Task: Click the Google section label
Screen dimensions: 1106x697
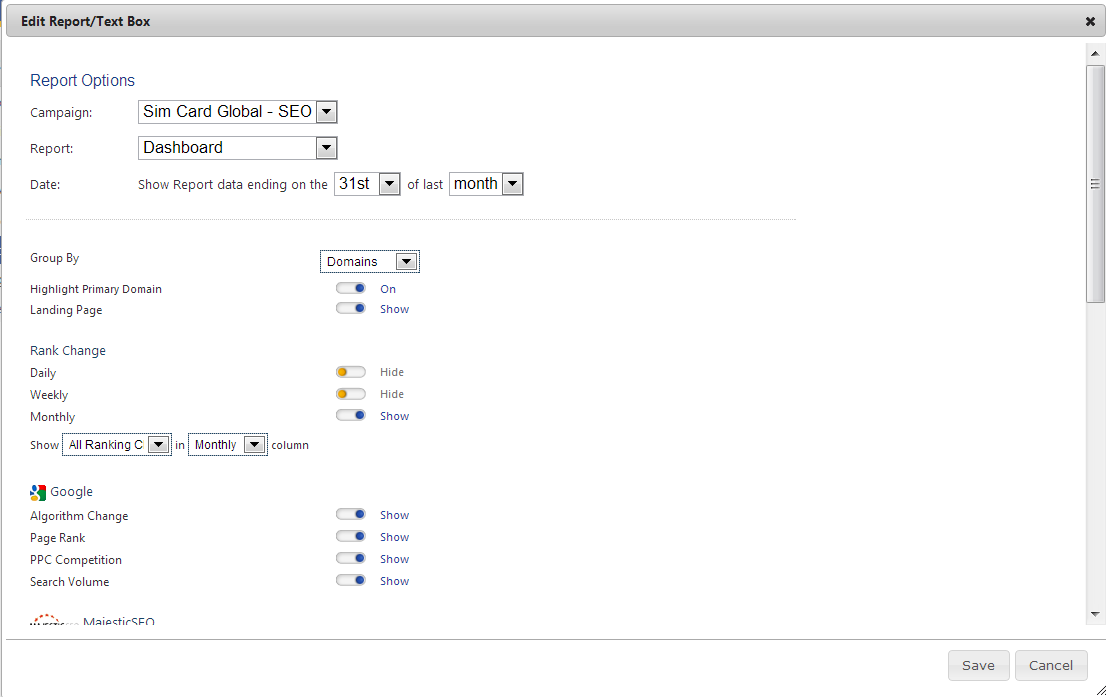Action: pos(71,492)
